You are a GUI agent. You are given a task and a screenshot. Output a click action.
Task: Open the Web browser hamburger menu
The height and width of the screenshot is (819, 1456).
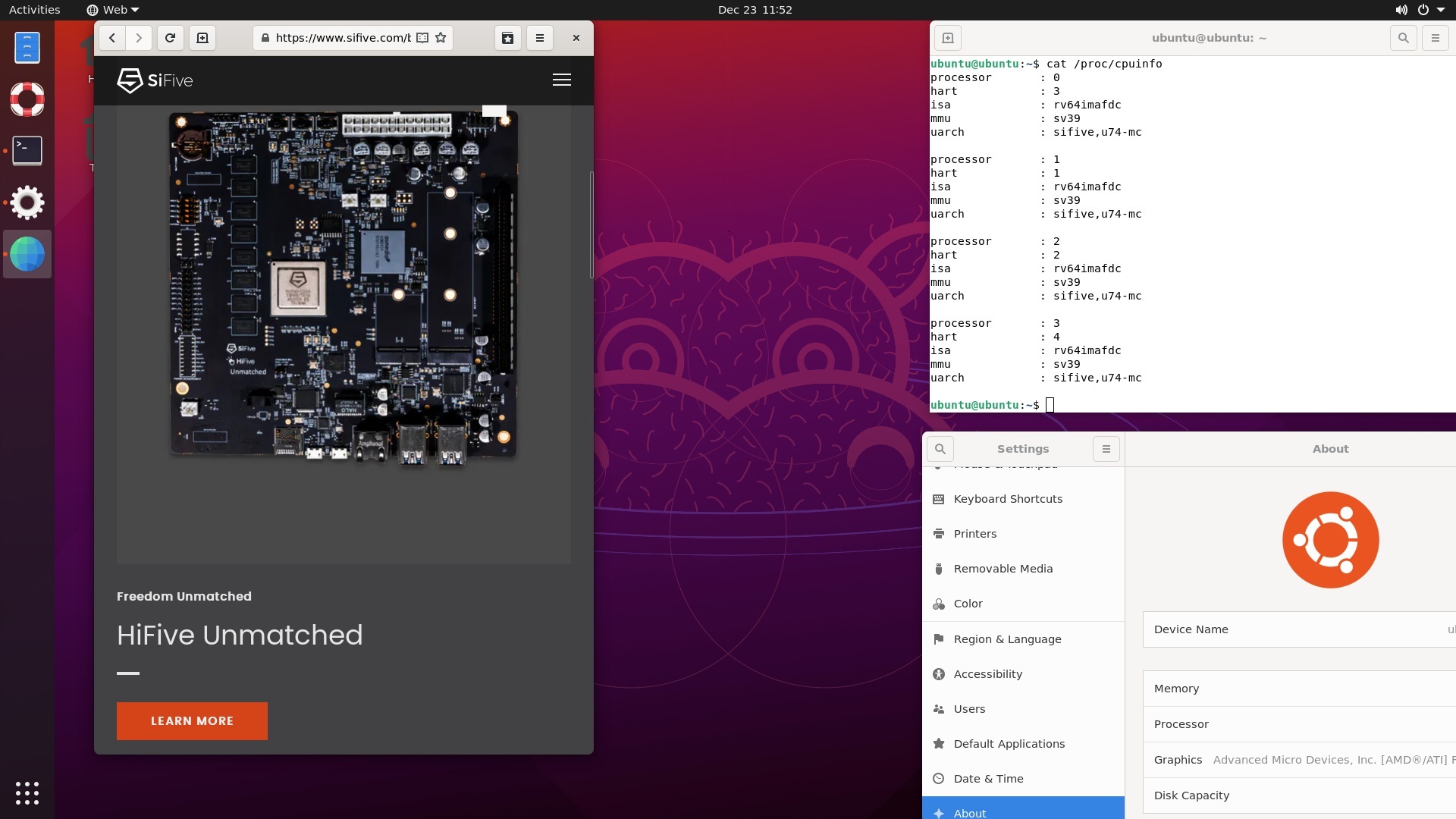(540, 38)
